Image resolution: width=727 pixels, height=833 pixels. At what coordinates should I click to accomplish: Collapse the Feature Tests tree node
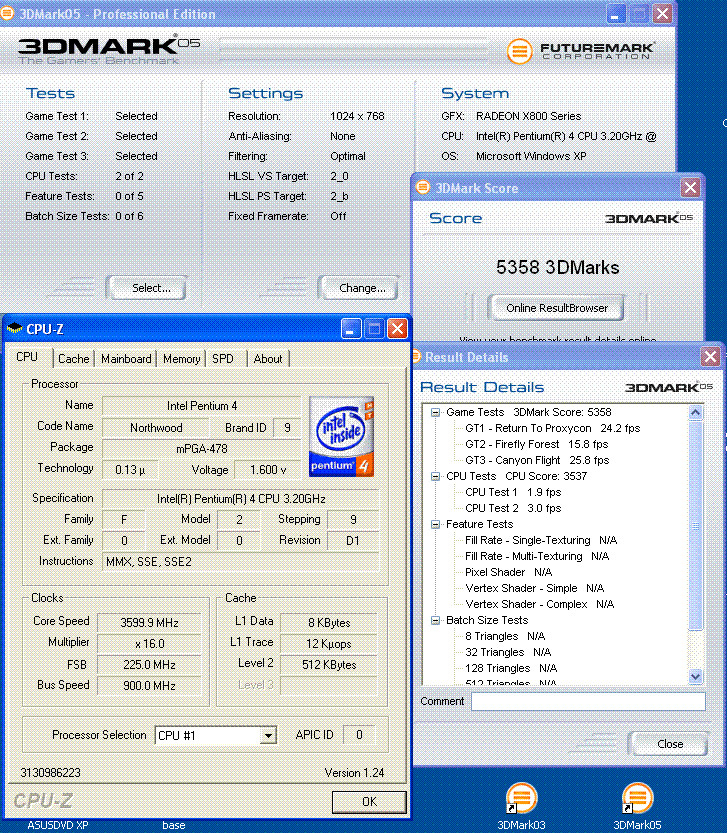(x=435, y=524)
